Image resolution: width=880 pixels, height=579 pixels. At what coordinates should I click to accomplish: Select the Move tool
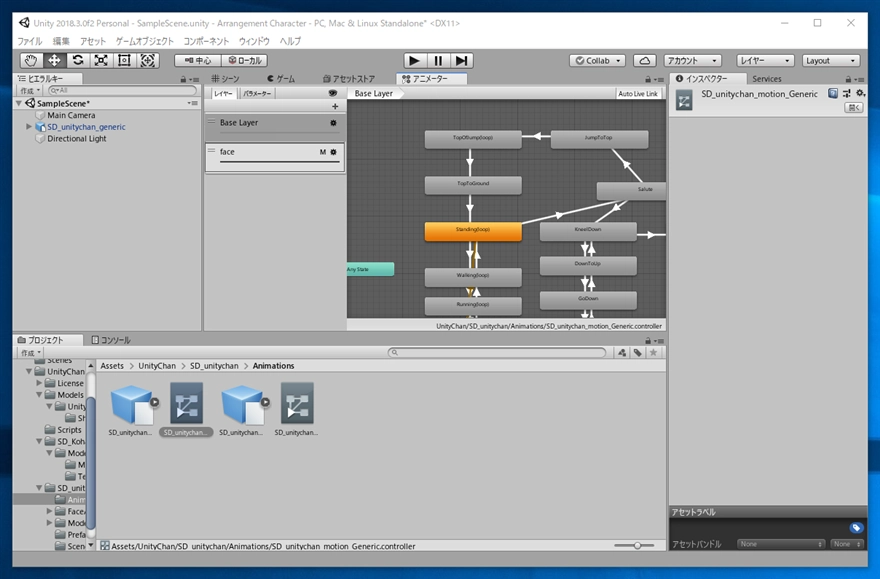[x=54, y=61]
